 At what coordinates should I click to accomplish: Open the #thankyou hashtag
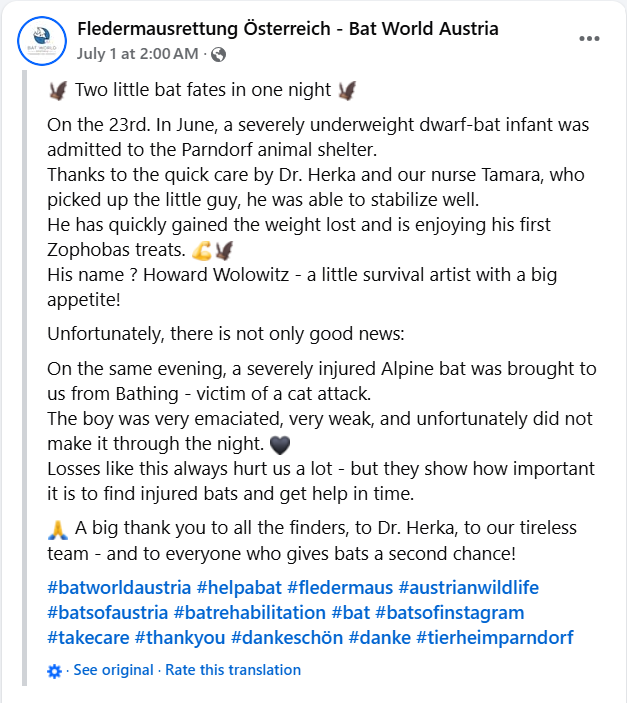180,638
